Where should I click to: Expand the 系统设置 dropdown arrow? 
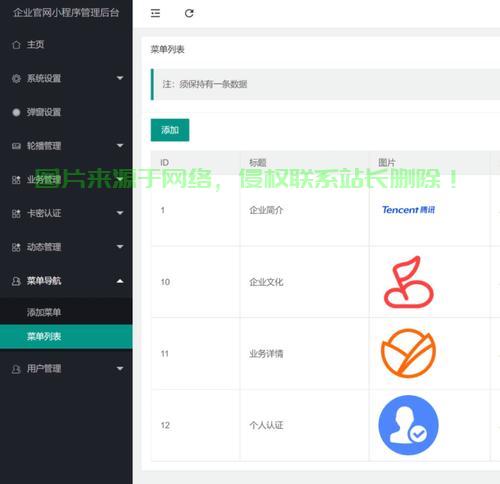click(120, 78)
